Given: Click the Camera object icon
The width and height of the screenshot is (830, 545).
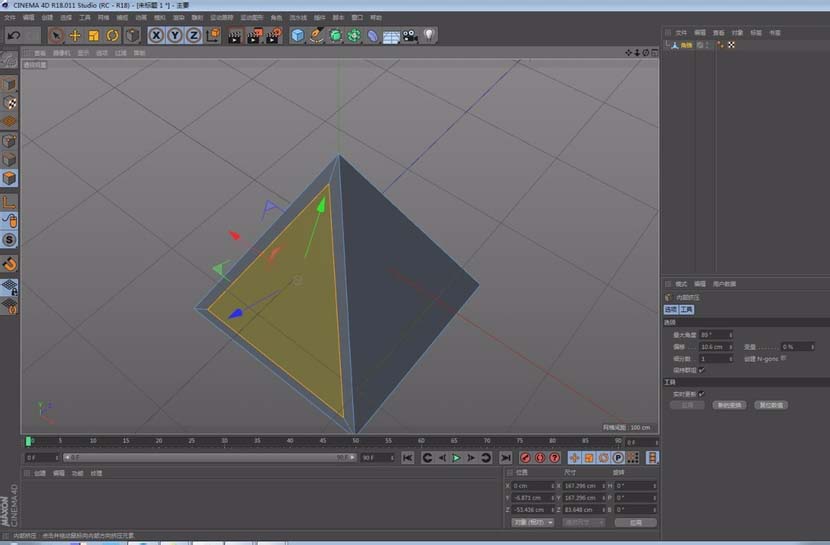Looking at the screenshot, I should point(410,35).
